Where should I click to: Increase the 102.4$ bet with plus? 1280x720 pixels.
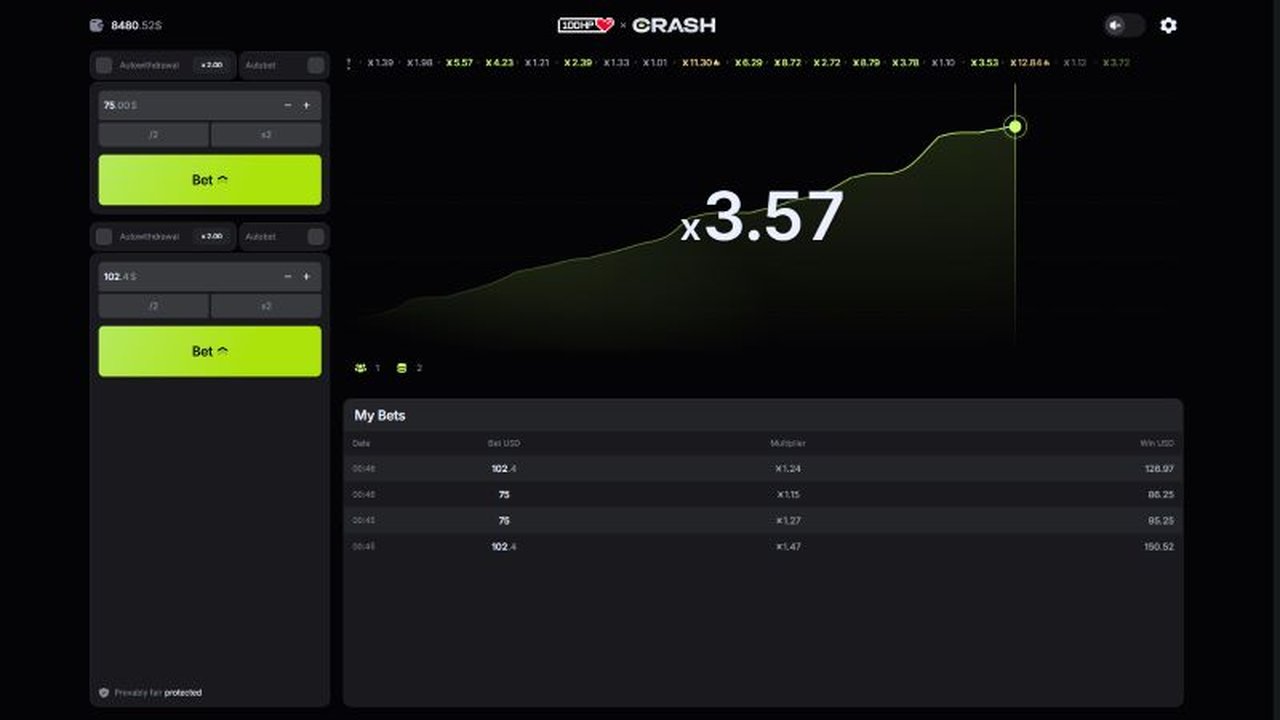click(306, 276)
